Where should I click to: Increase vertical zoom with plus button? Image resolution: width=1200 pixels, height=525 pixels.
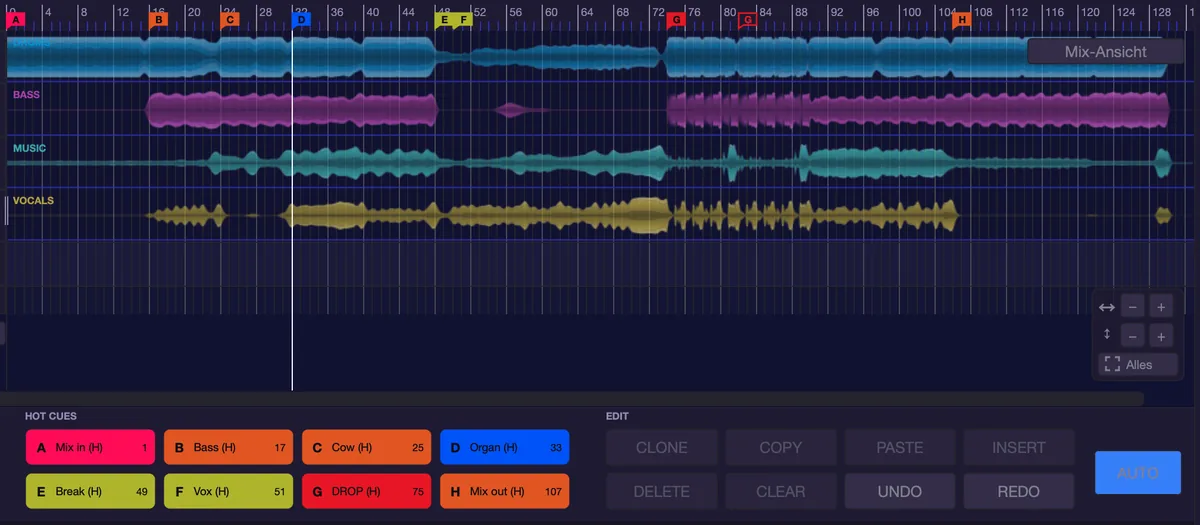click(1161, 336)
